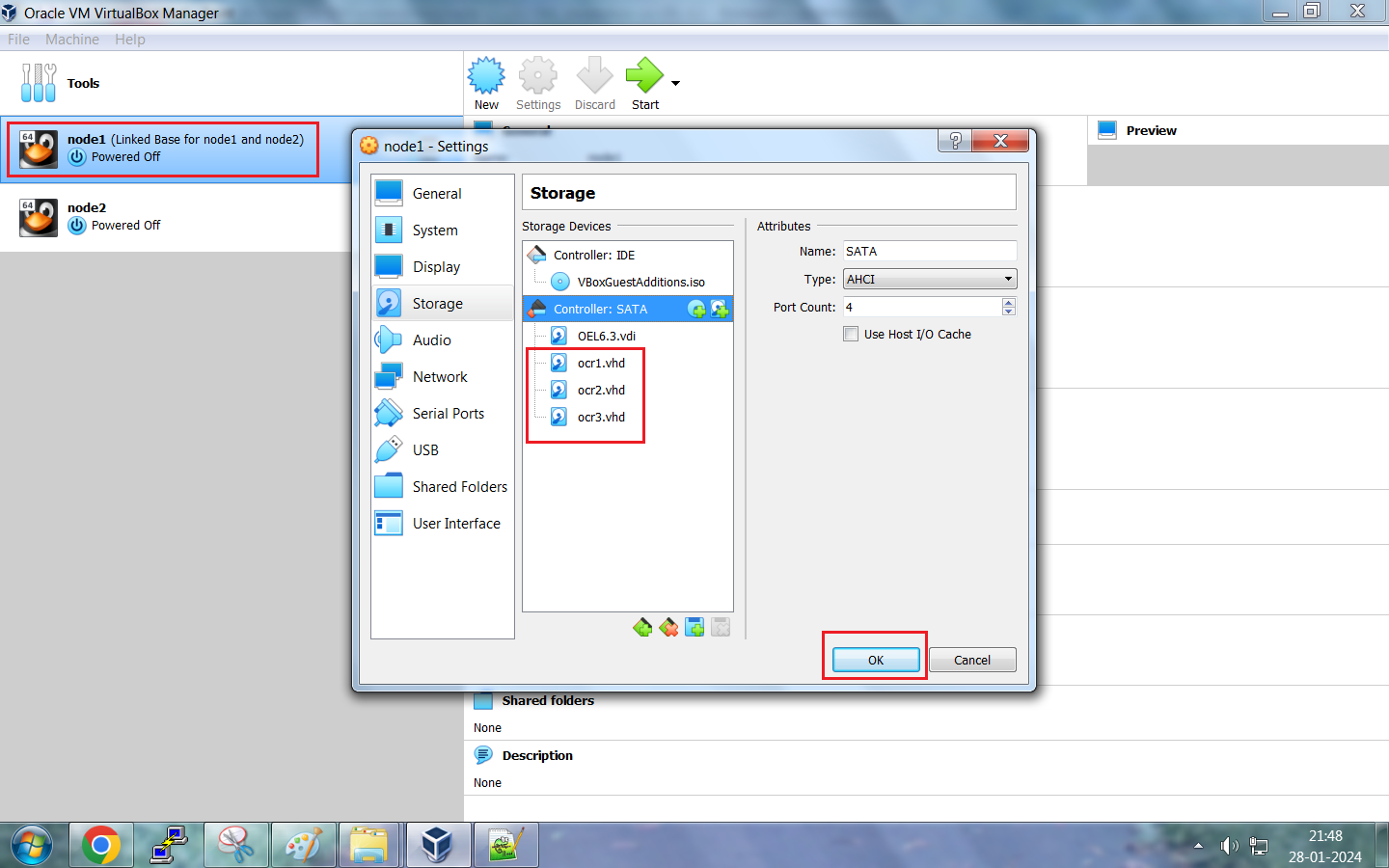Image resolution: width=1389 pixels, height=868 pixels.
Task: Click the Port Count value field
Action: [922, 307]
